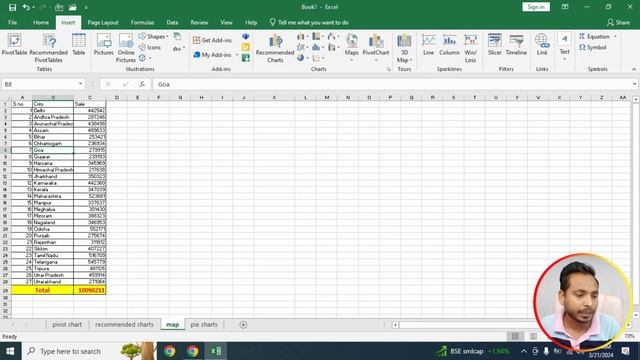Open Windows Start menu
Screen dimensions: 640x360
click(x=10, y=351)
